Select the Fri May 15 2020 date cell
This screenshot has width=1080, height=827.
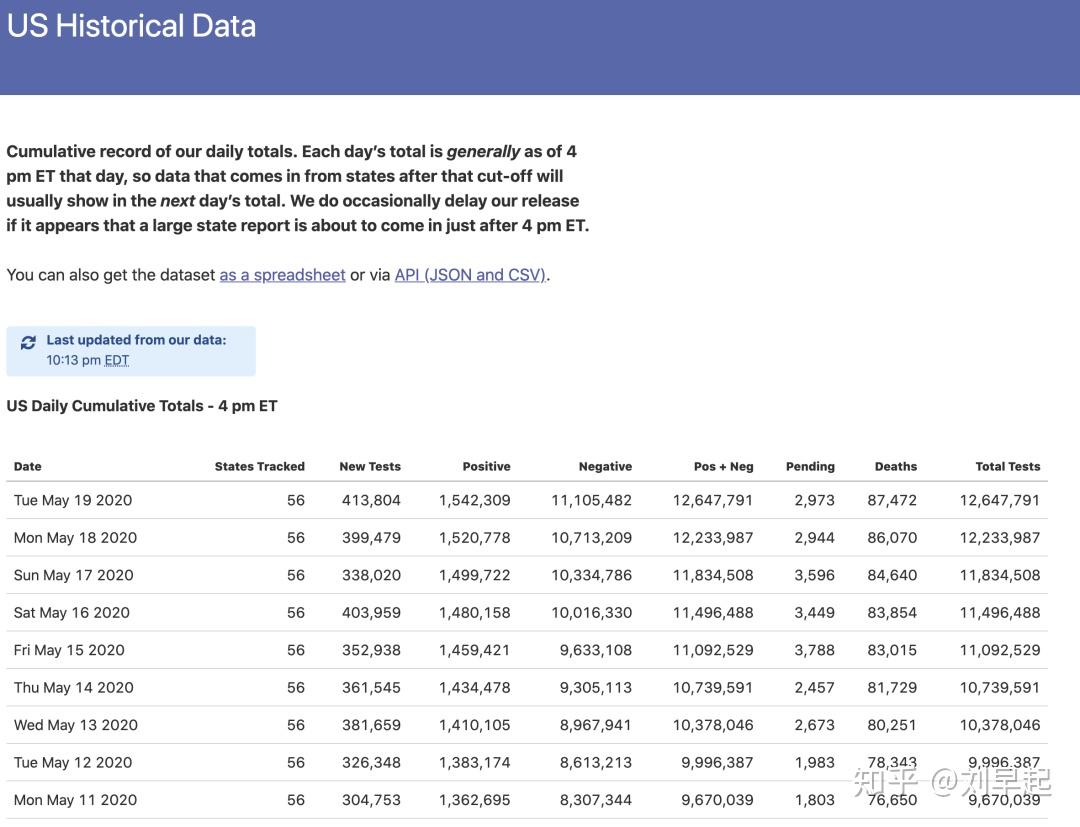click(x=69, y=650)
